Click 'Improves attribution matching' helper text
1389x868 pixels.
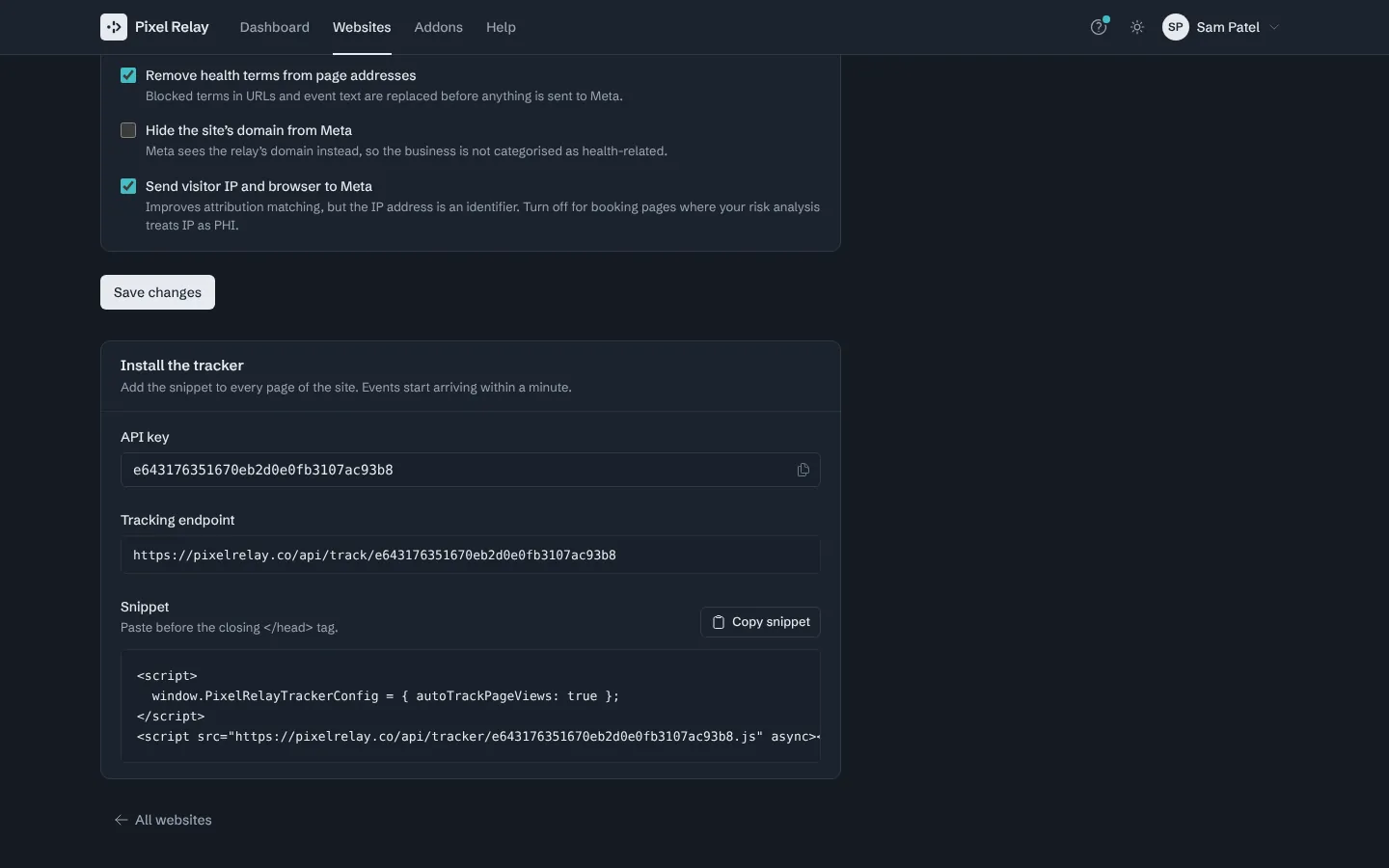coord(482,216)
